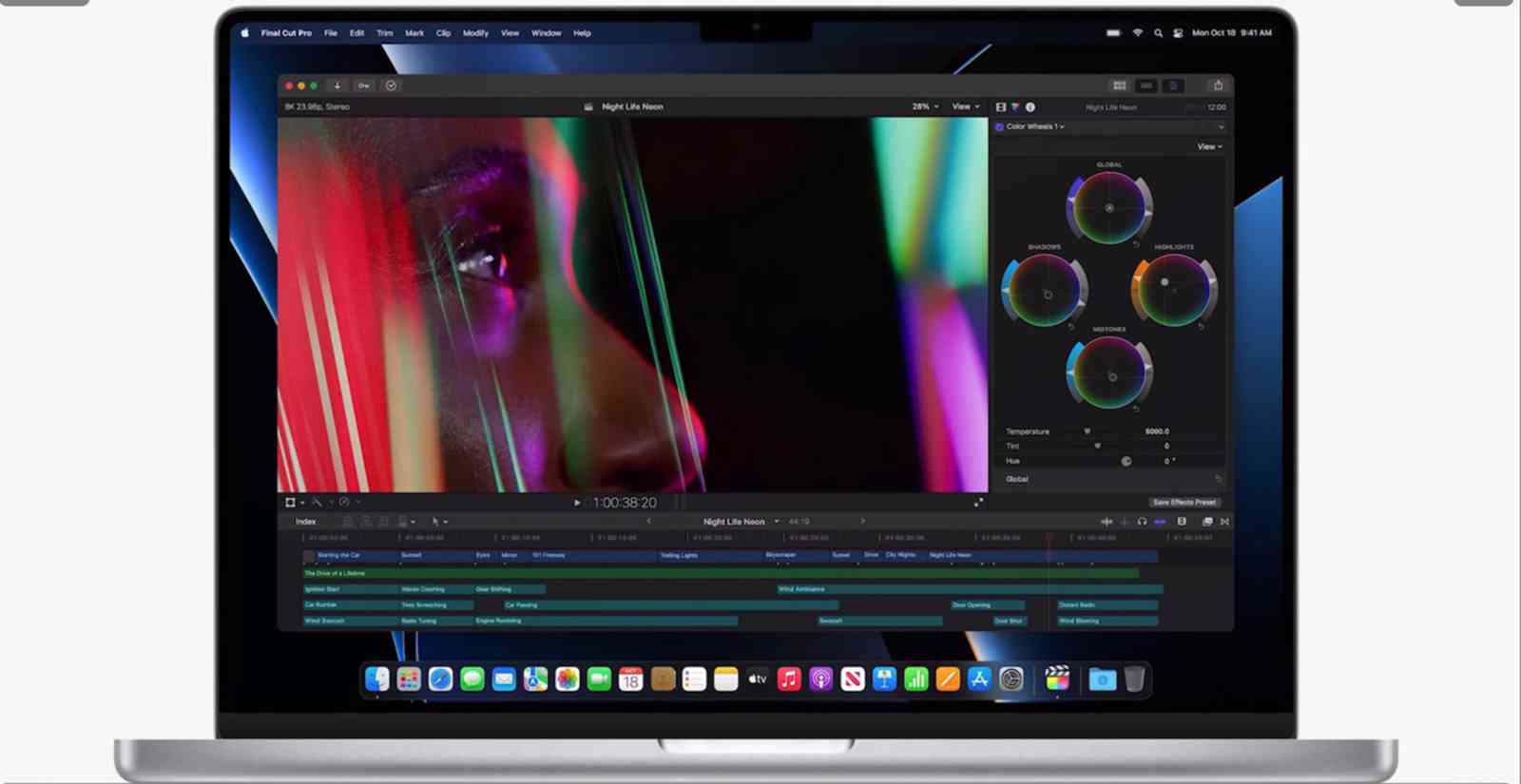Viewport: 1521px width, 784px height.
Task: Click the share export icon
Action: point(1218,86)
